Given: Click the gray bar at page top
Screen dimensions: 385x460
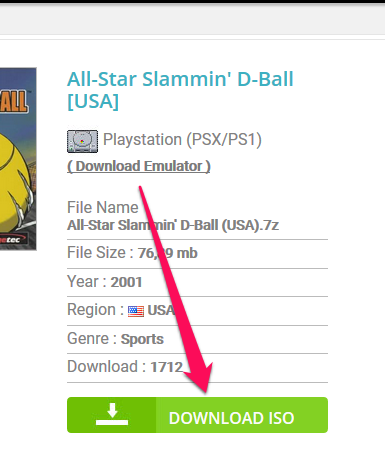Looking at the screenshot, I should click(192, 19).
